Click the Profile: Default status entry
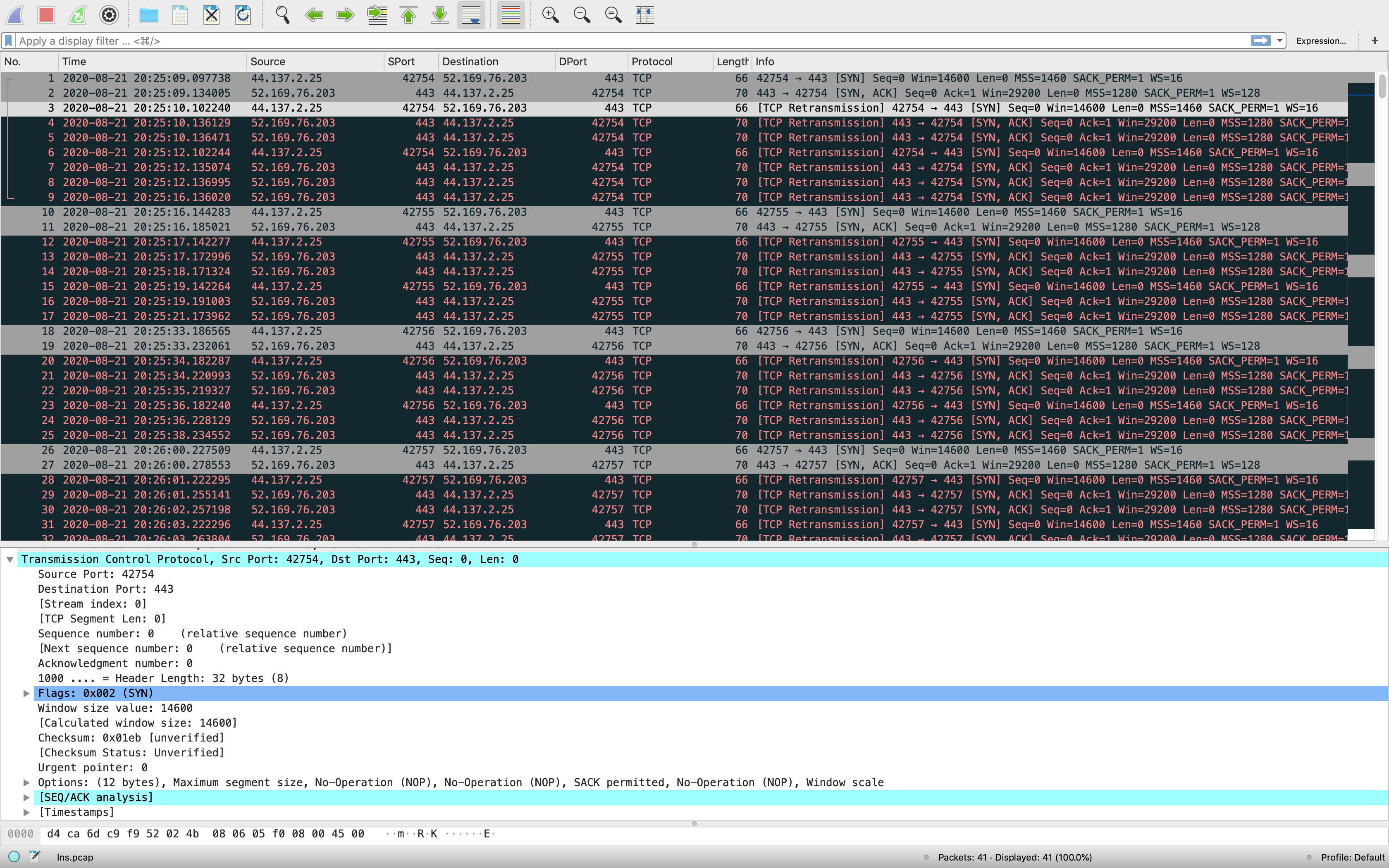Viewport: 1389px width, 868px height. (1353, 857)
